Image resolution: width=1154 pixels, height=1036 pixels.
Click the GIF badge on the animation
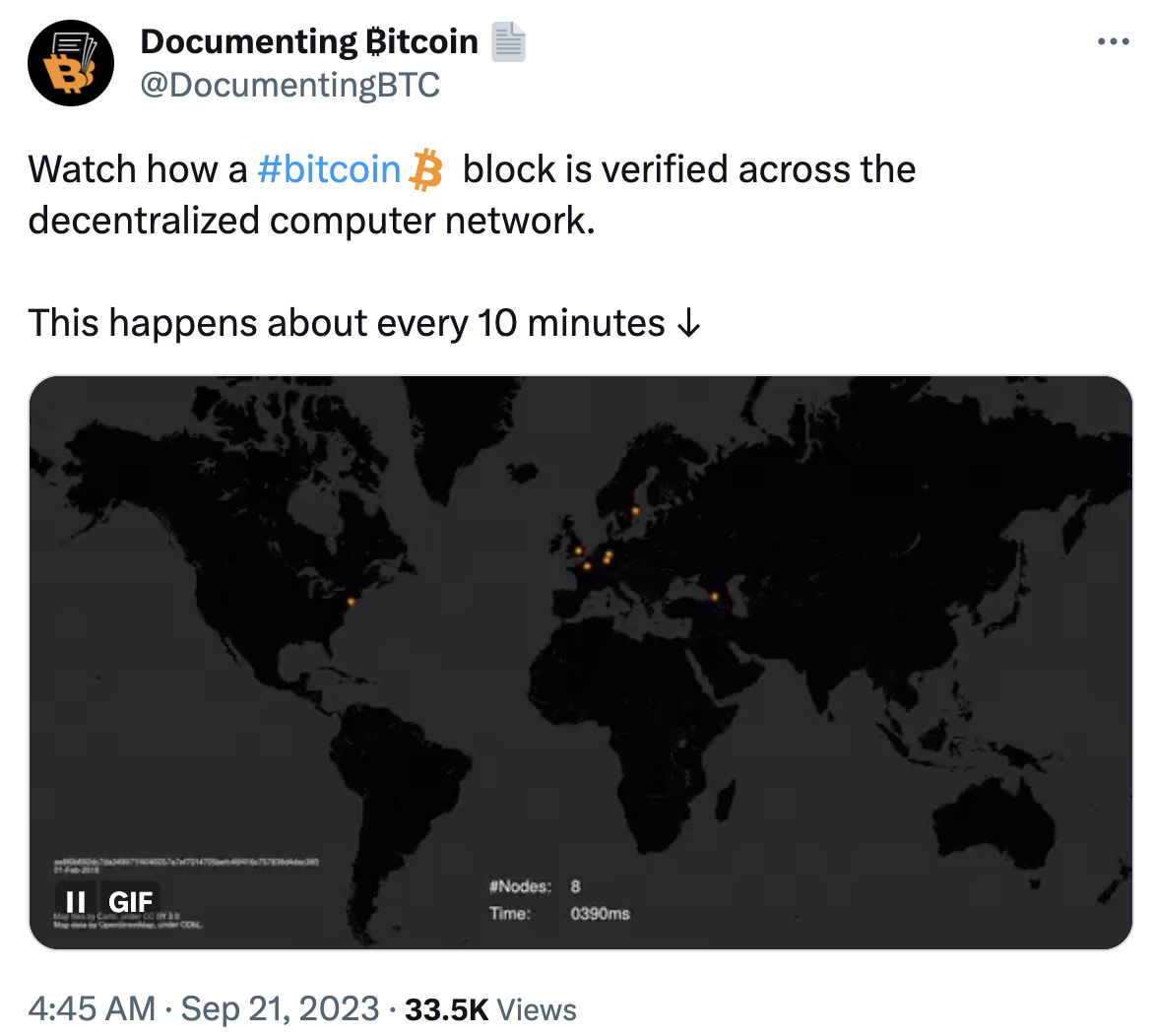tap(133, 901)
